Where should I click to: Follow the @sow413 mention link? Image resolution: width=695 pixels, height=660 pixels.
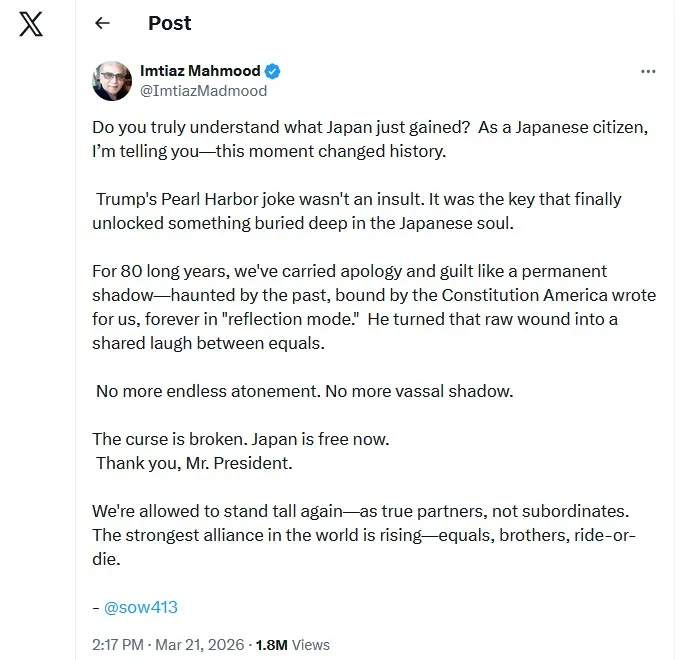click(140, 607)
